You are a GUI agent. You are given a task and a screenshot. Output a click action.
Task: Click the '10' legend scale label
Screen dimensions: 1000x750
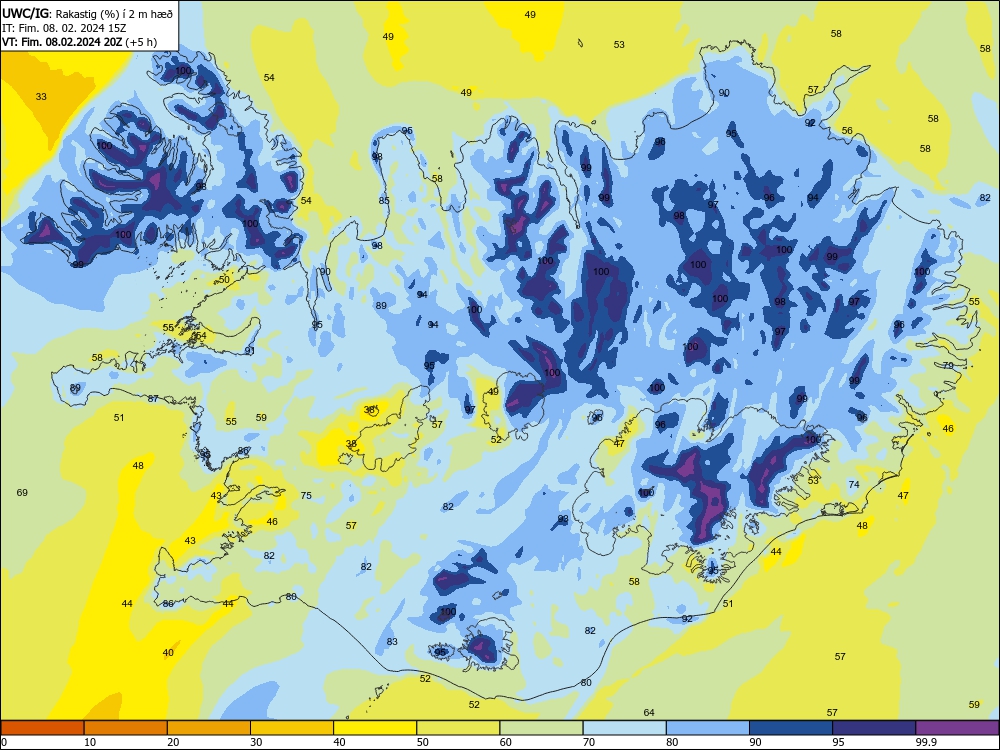90,742
